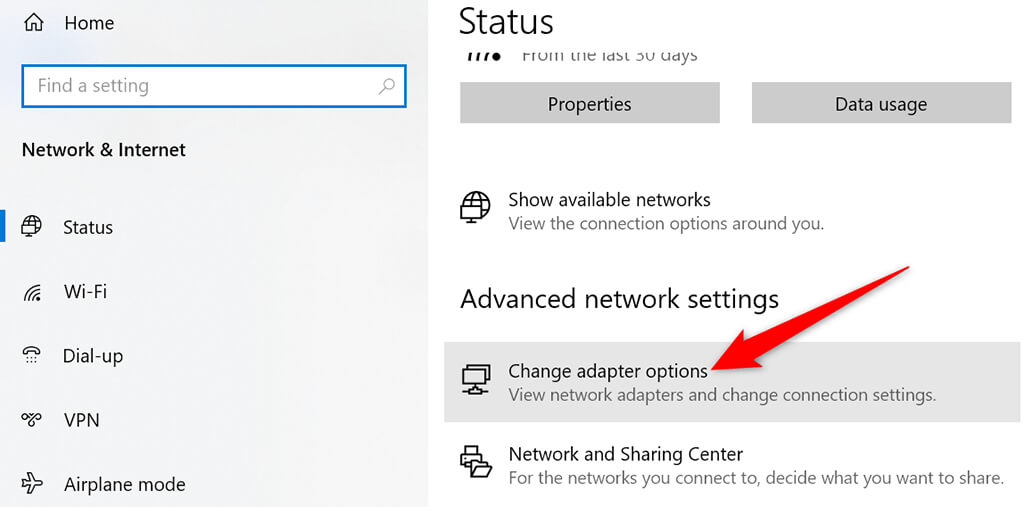Viewport: 1024px width, 507px height.
Task: Select Wi-Fi in the sidebar
Action: point(85,292)
